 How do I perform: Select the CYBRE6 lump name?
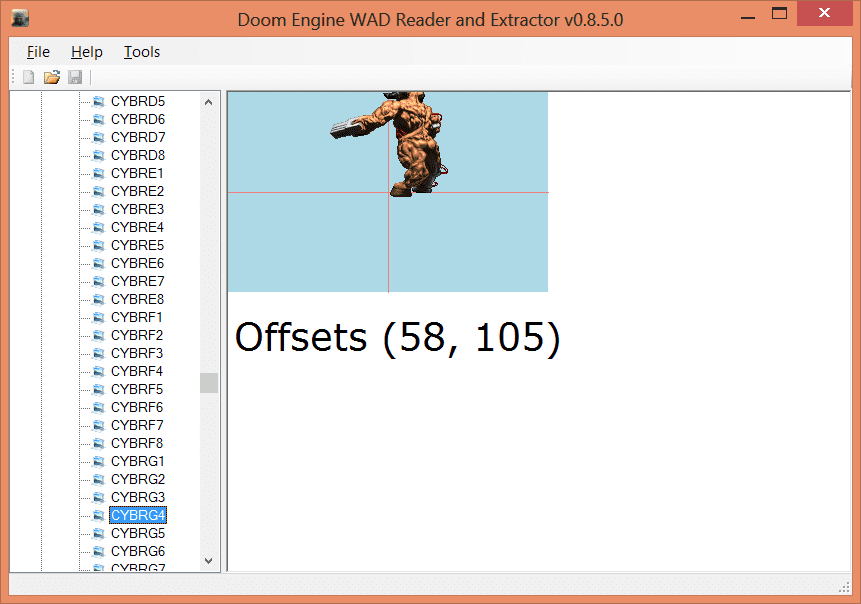(x=137, y=263)
